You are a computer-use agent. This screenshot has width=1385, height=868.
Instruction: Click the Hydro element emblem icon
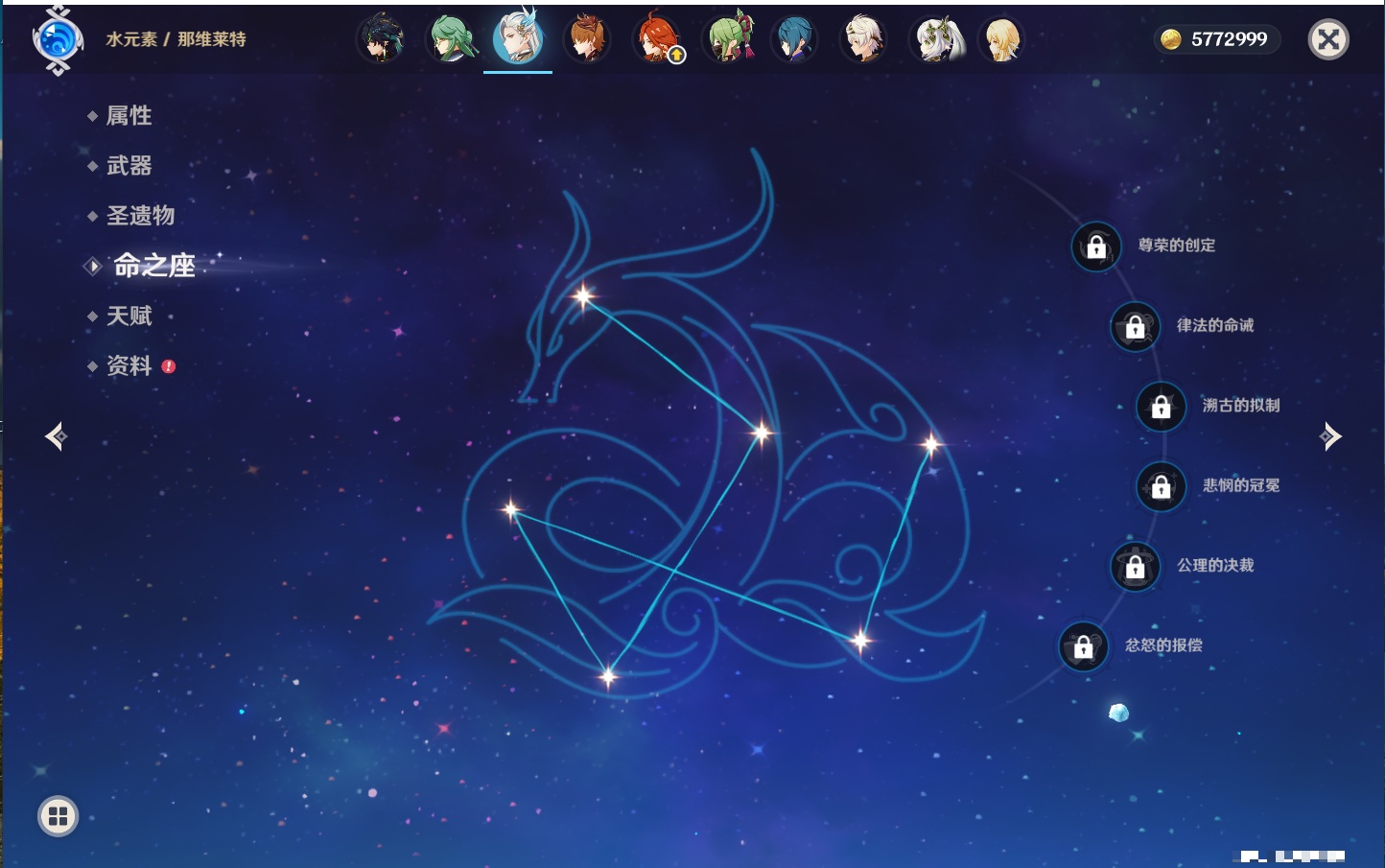[57, 40]
